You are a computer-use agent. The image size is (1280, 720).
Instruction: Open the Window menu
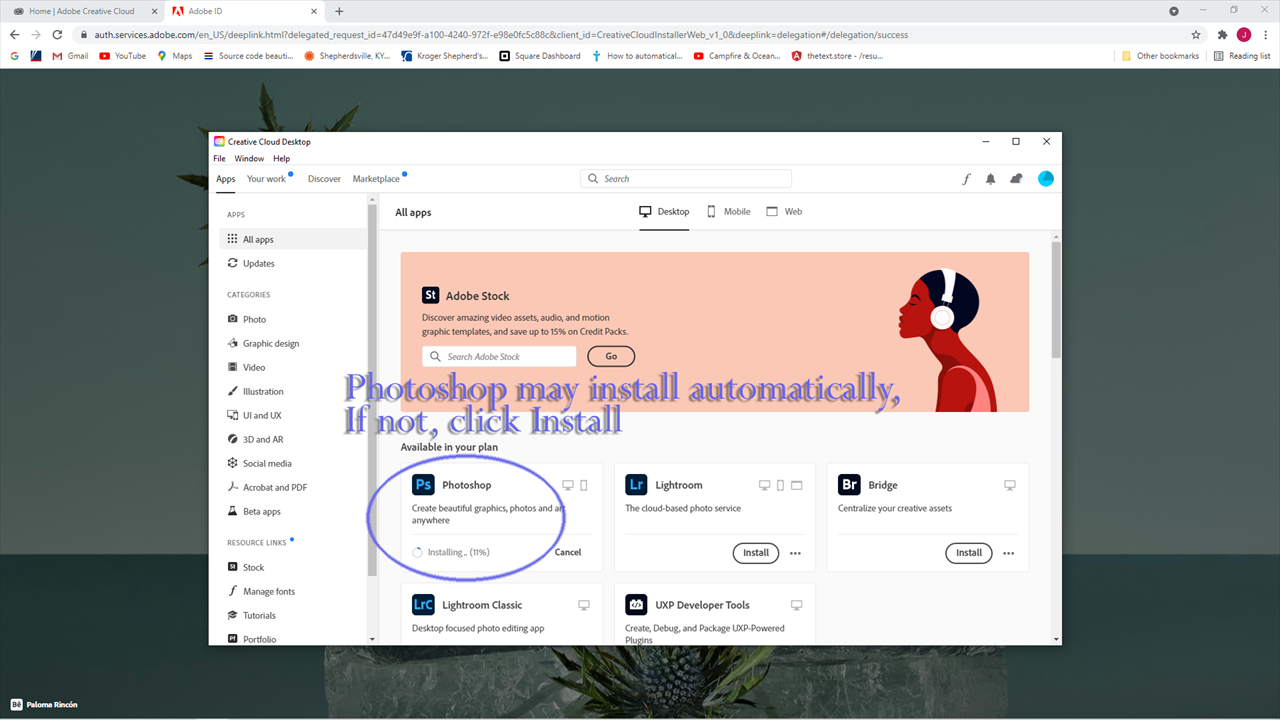[x=249, y=158]
